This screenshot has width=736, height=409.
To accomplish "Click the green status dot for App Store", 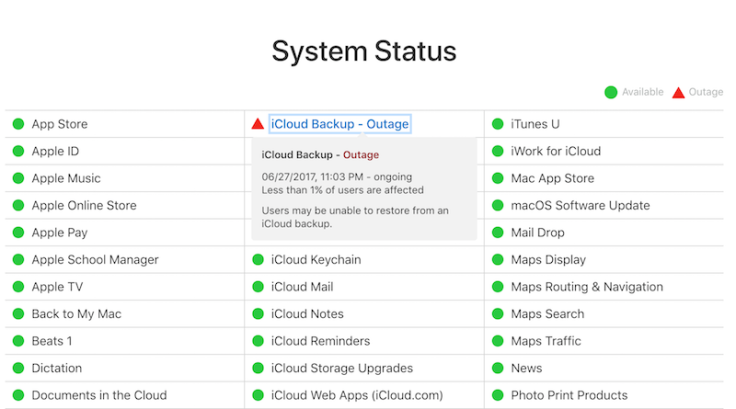I will point(18,124).
